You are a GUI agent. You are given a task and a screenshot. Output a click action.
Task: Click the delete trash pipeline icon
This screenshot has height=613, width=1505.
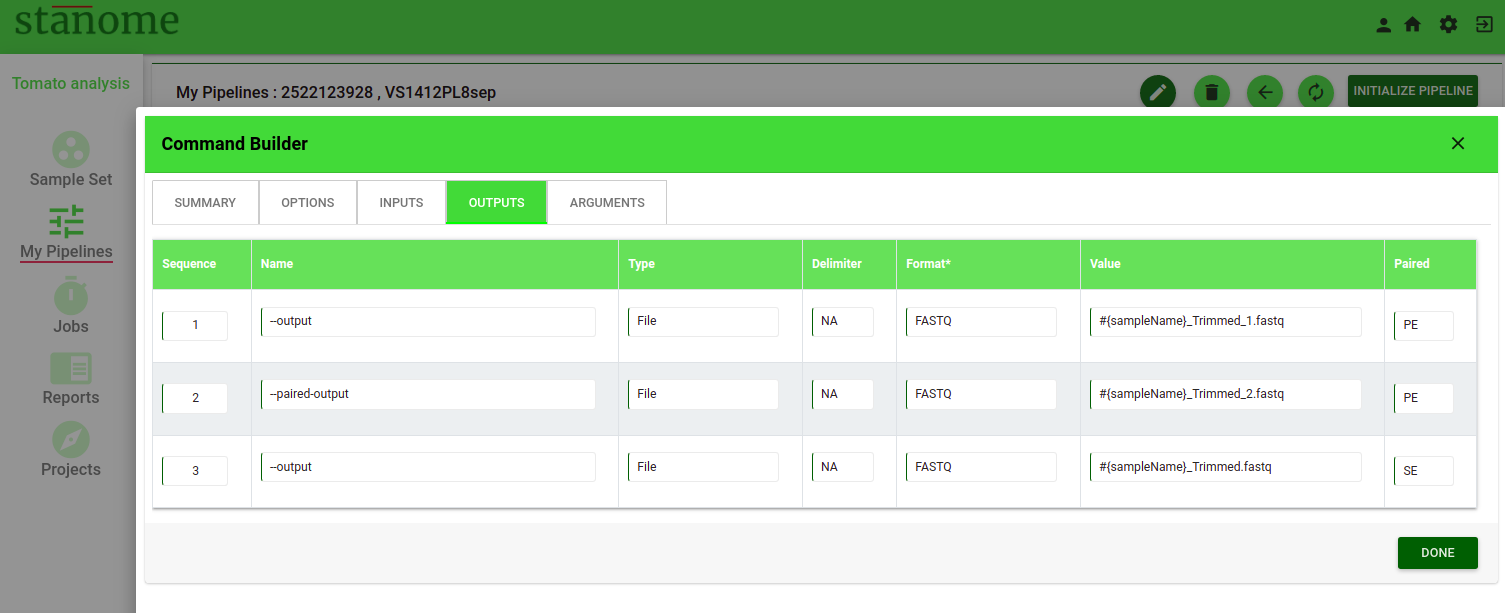(x=1212, y=92)
